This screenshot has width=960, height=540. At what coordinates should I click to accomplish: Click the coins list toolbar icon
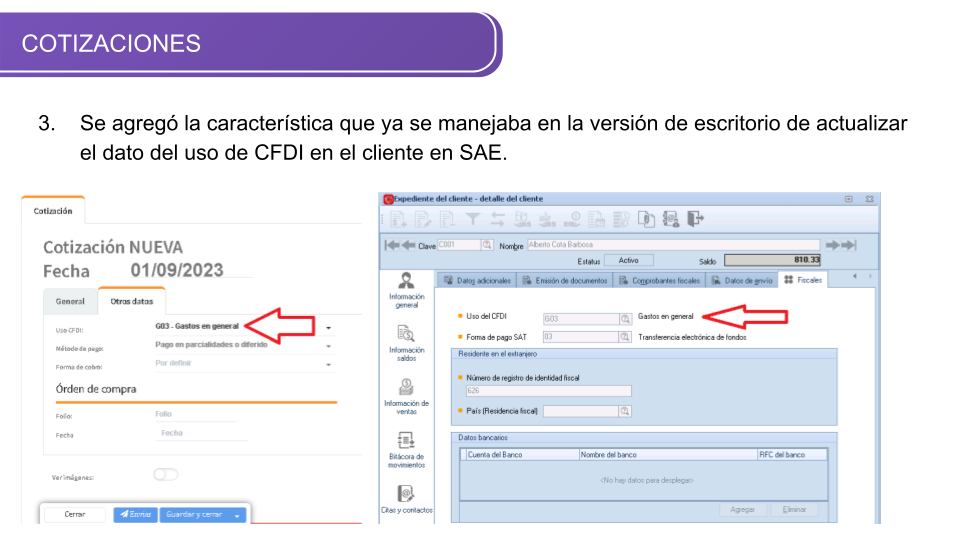pyautogui.click(x=621, y=219)
